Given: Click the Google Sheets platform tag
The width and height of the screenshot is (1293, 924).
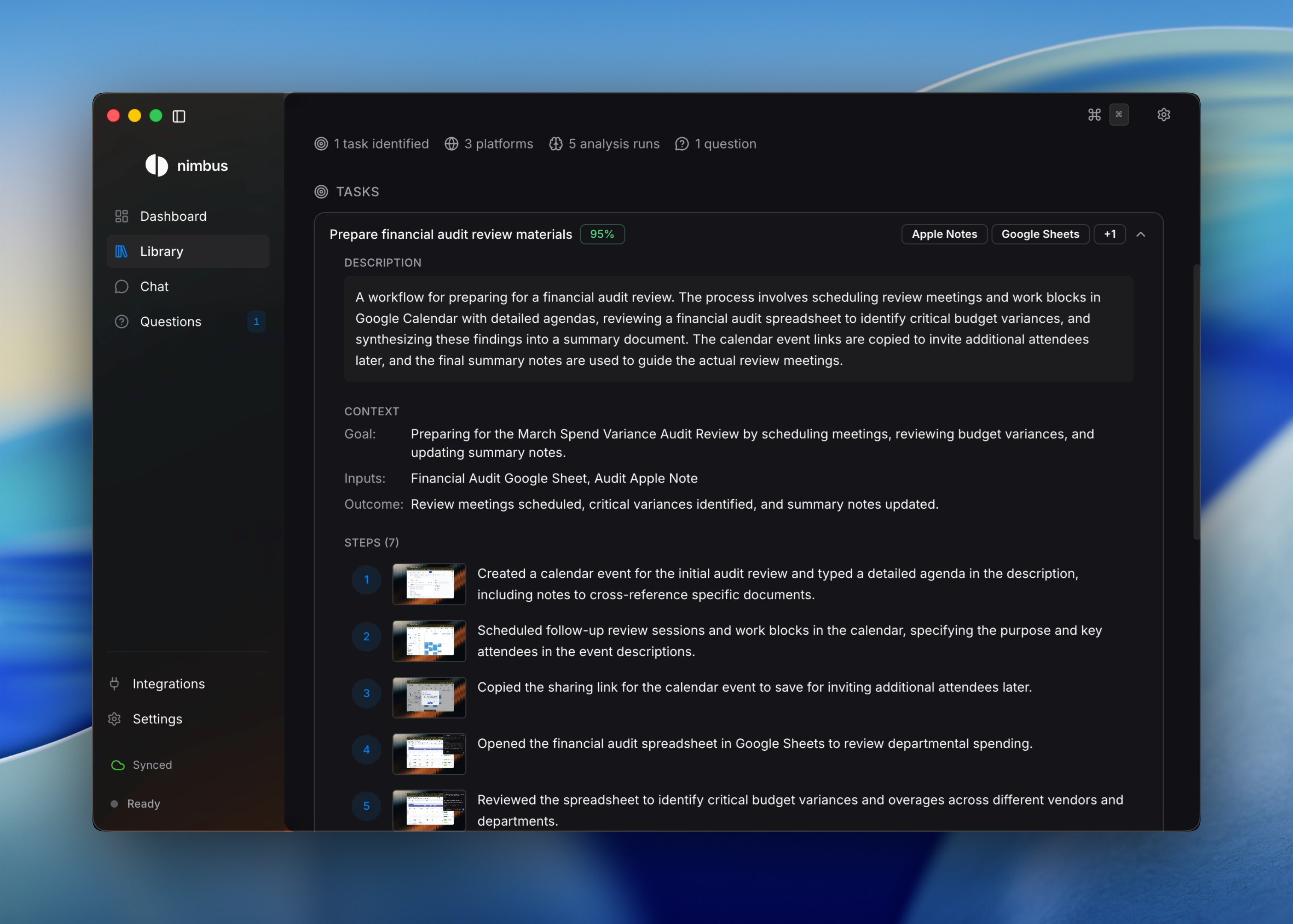Looking at the screenshot, I should (x=1040, y=234).
